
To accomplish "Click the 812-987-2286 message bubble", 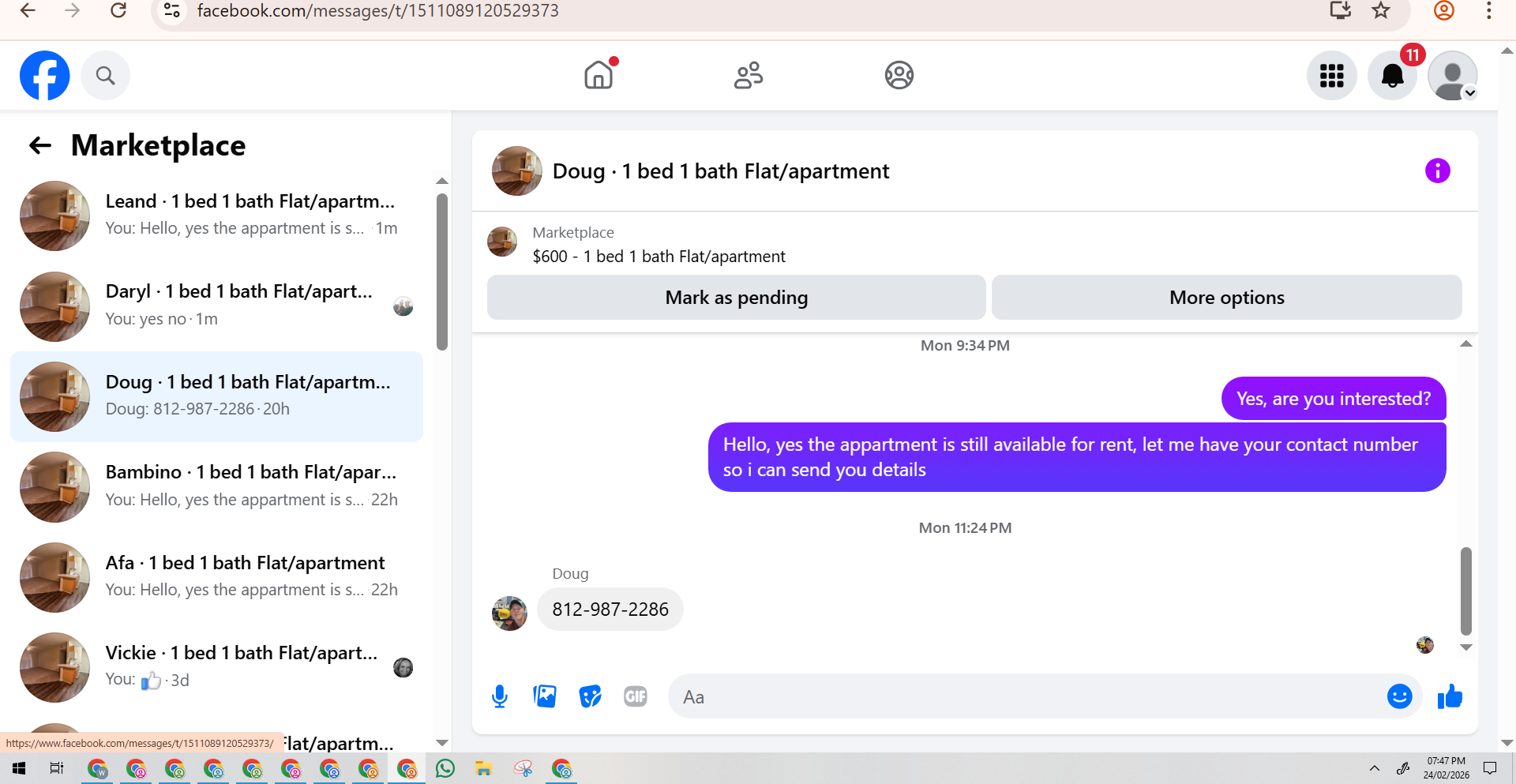I will point(610,610).
